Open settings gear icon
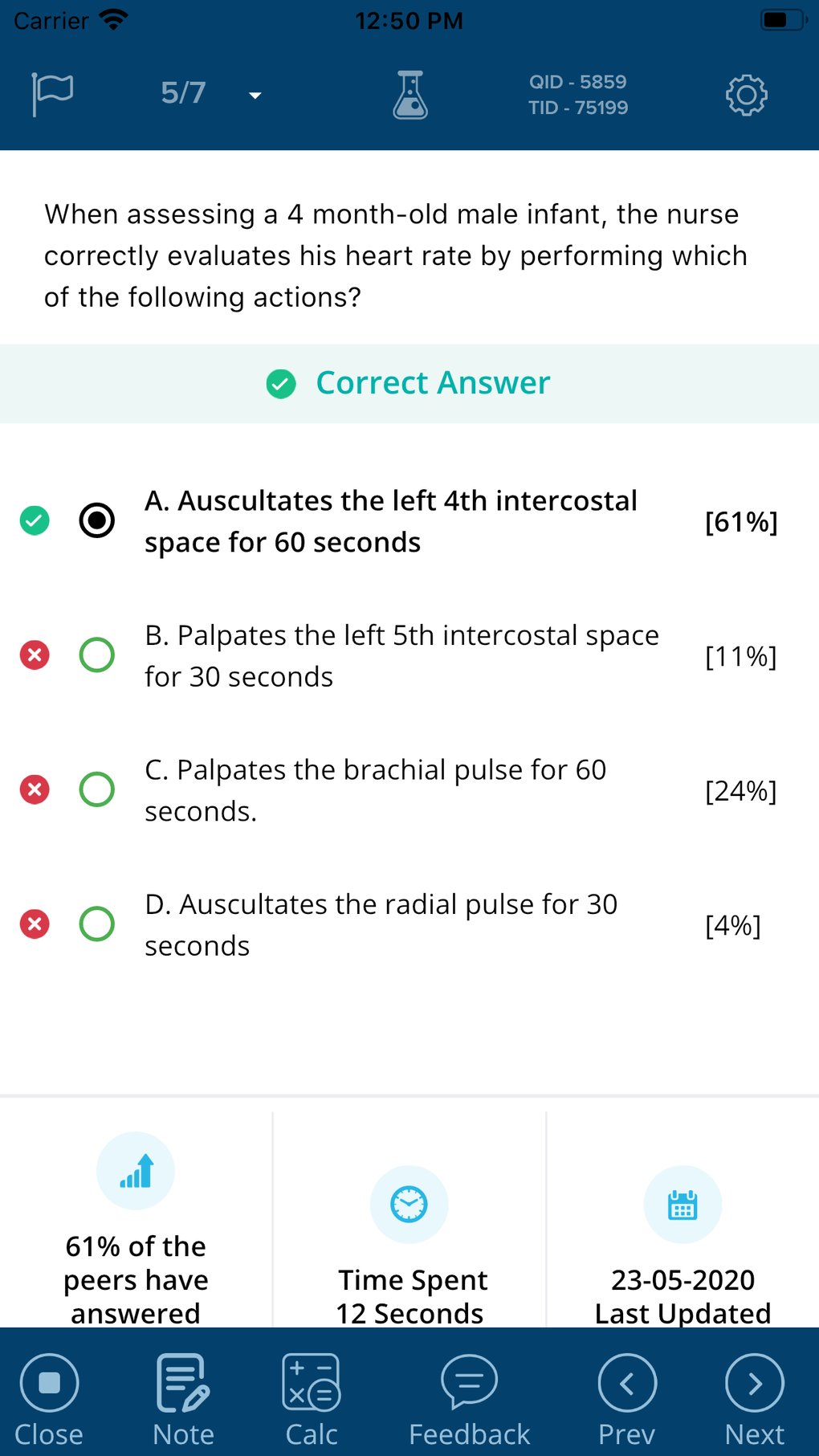 [x=746, y=96]
